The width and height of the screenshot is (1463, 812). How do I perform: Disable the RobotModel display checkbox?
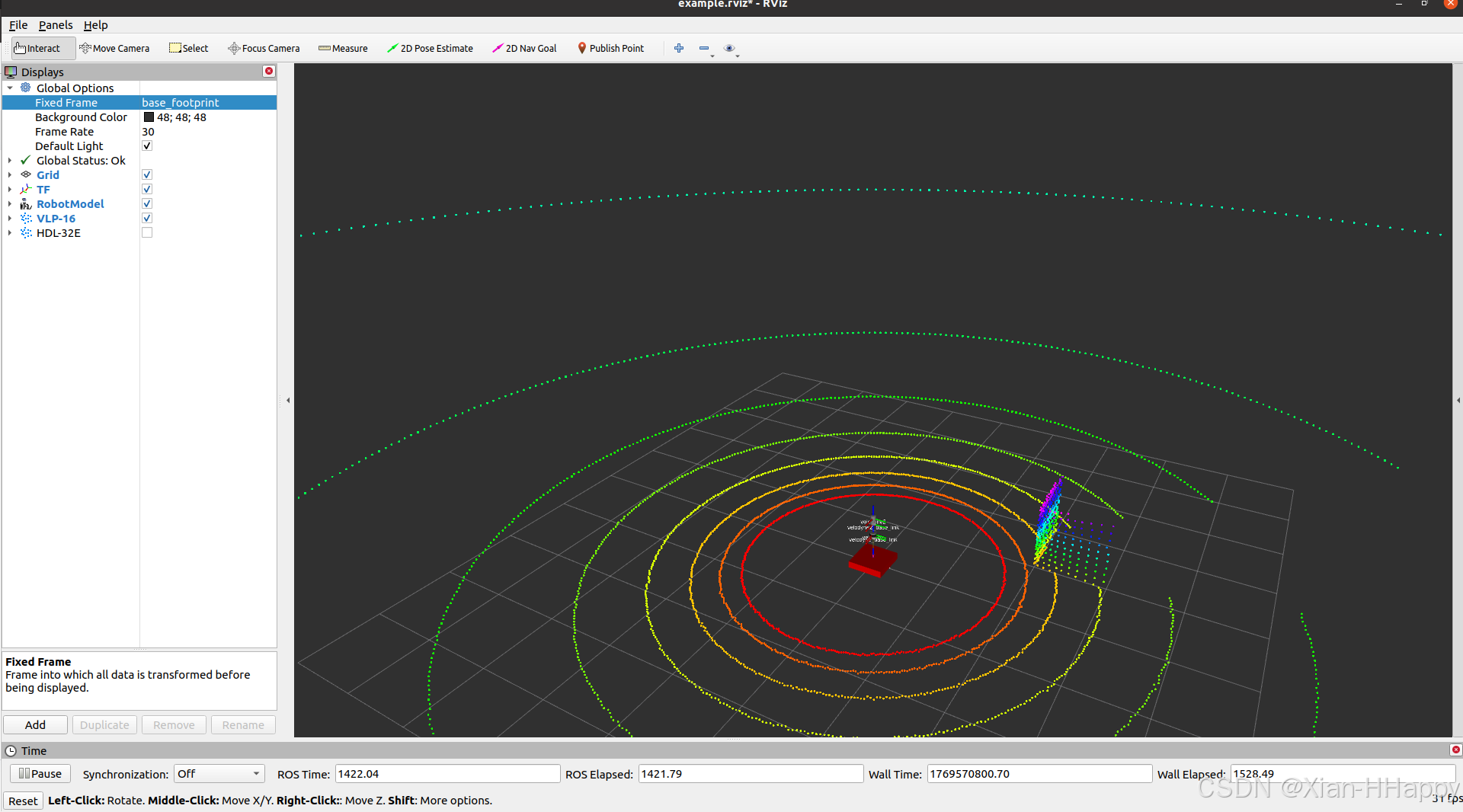147,203
